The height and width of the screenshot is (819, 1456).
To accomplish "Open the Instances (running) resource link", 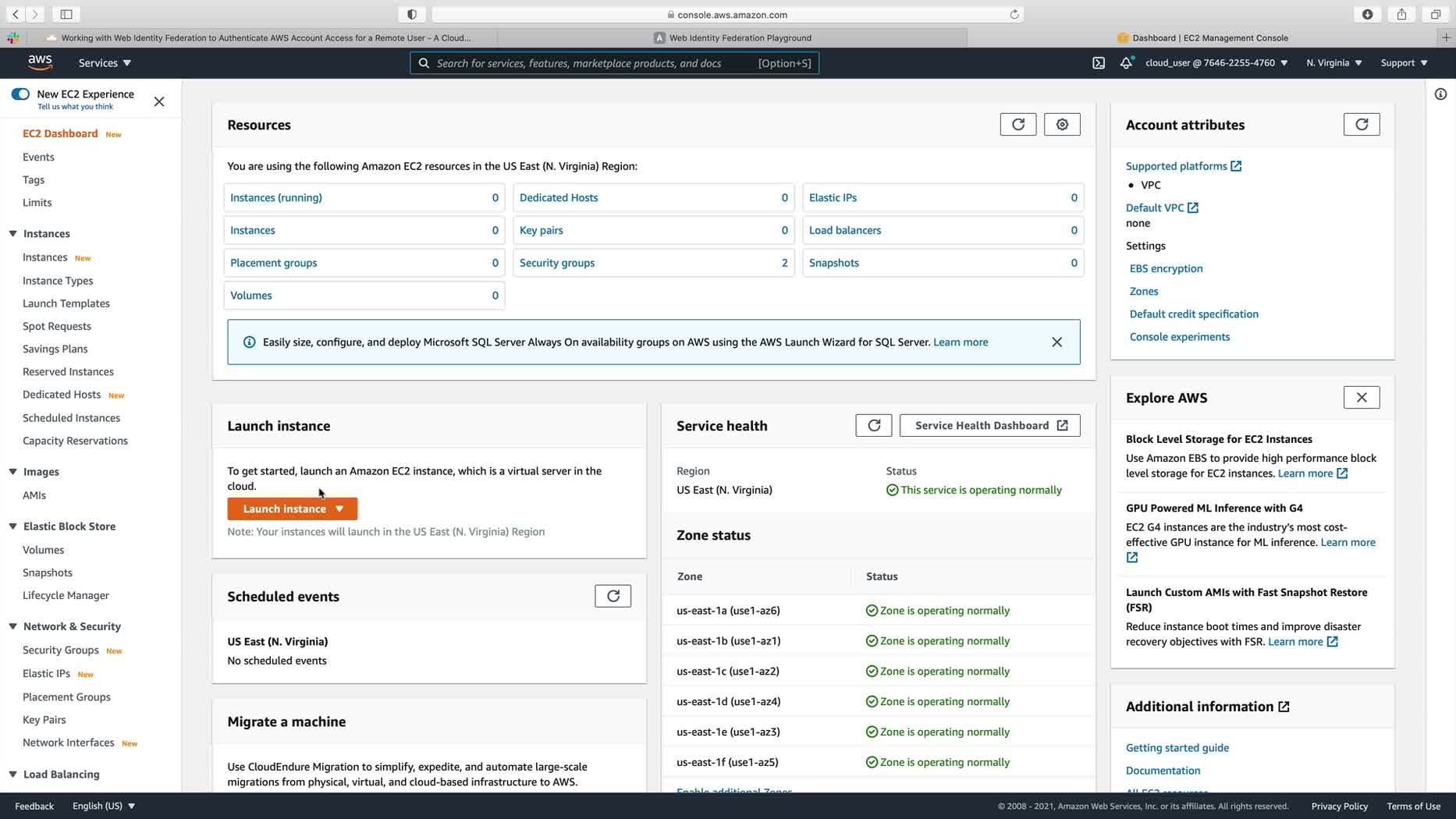I will coord(276,197).
